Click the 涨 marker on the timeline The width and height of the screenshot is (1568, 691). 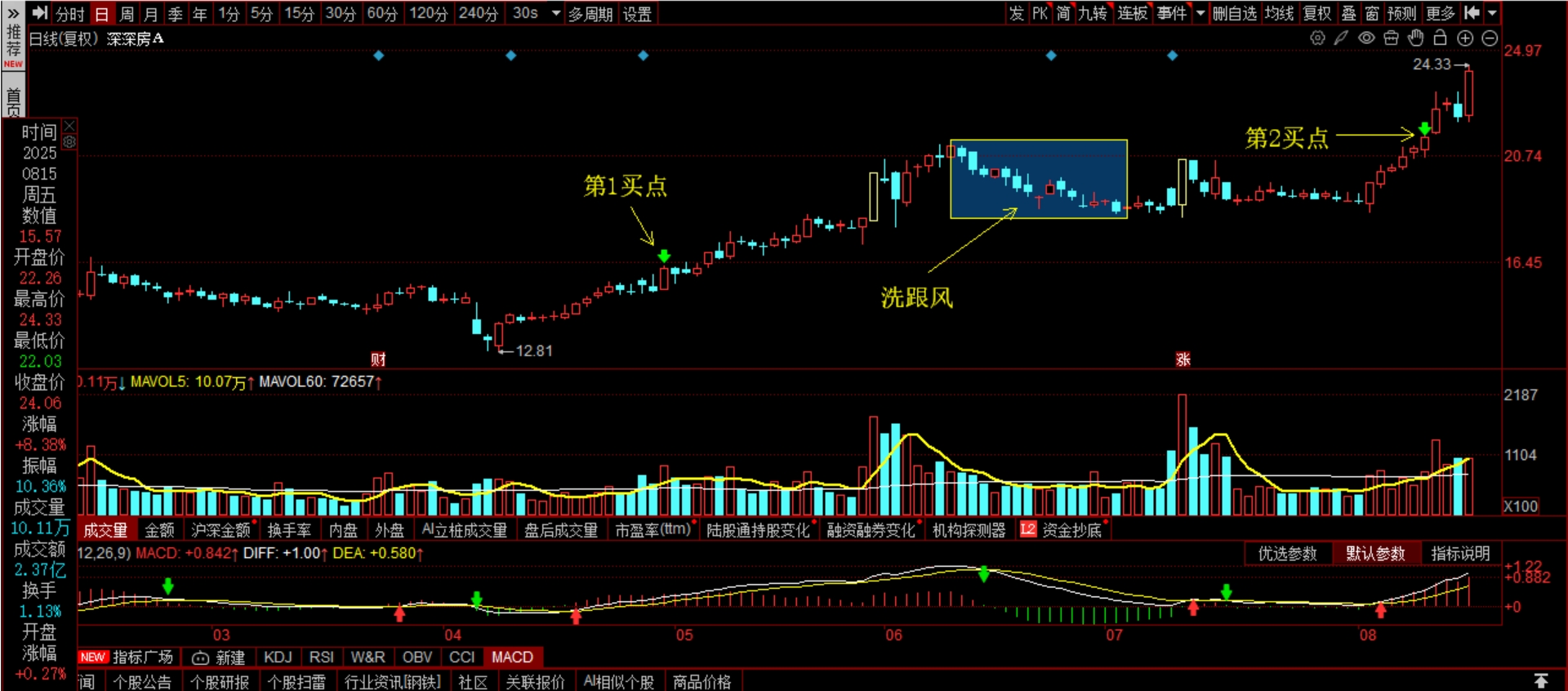[x=1183, y=359]
